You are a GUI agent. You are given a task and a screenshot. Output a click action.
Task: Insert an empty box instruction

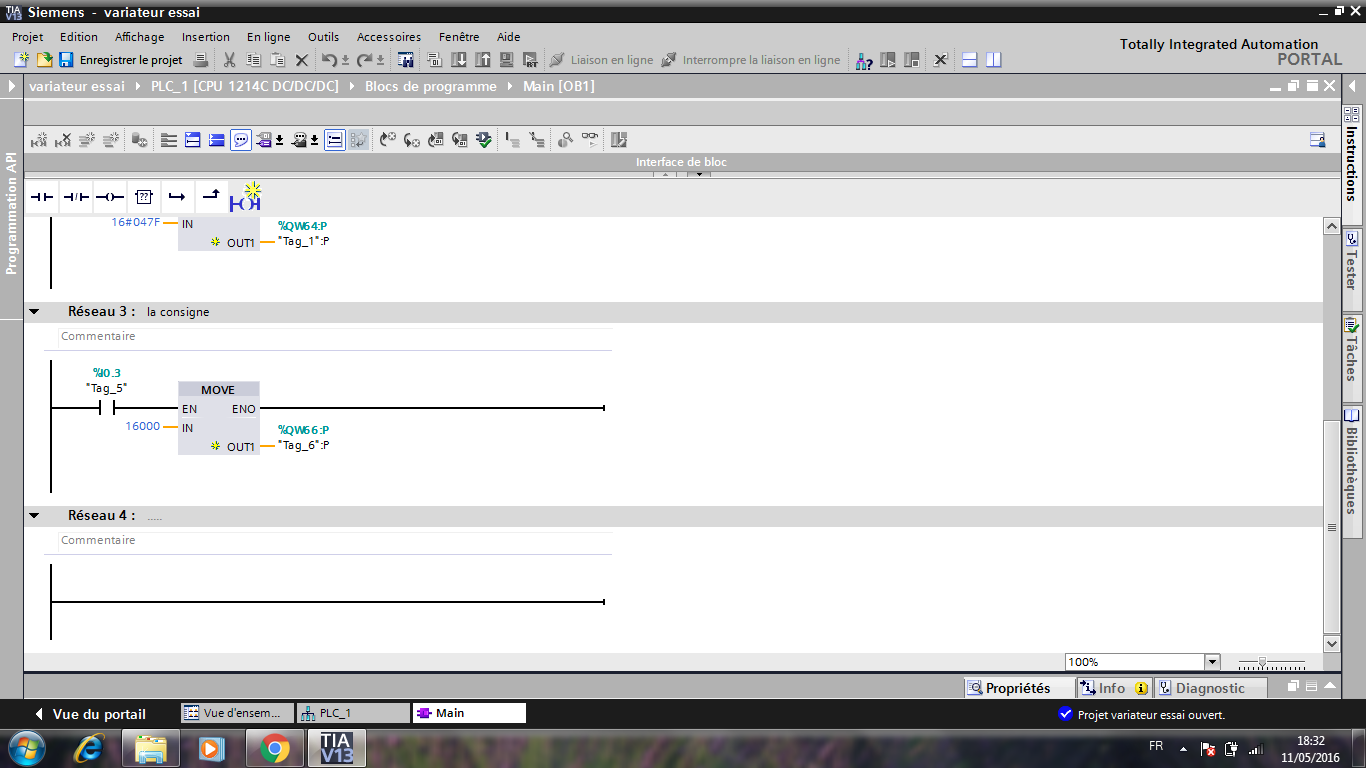tap(143, 197)
